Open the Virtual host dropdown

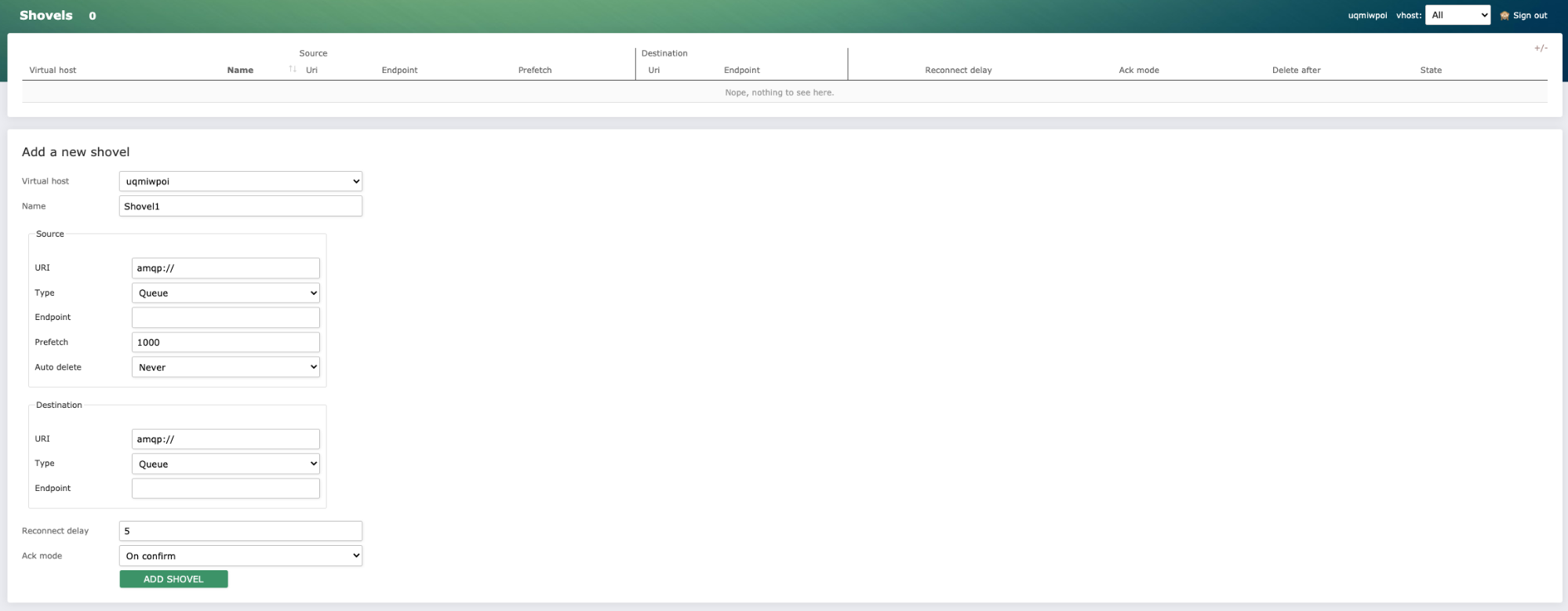[241, 181]
